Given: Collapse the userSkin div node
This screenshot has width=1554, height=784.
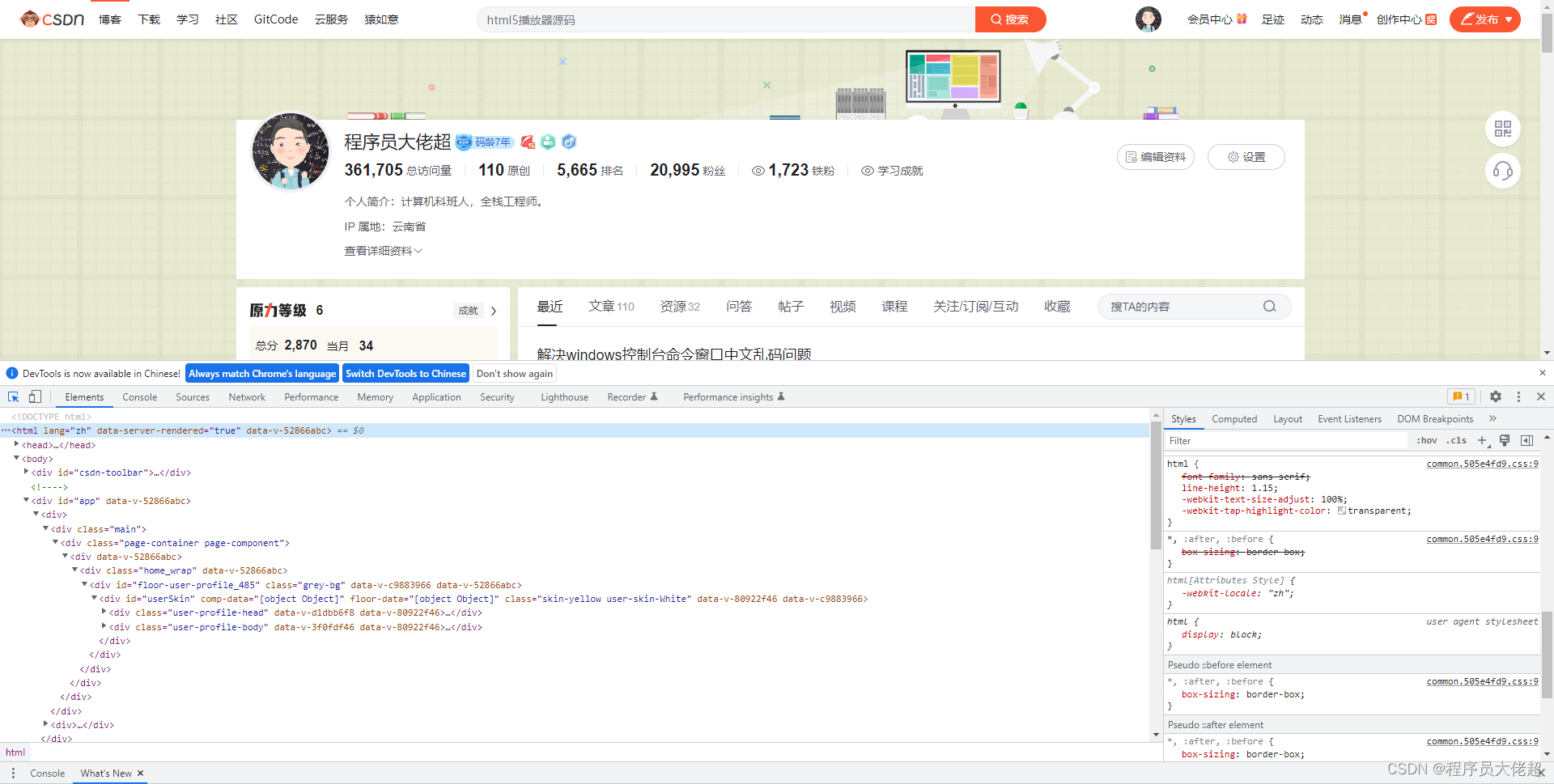Looking at the screenshot, I should [94, 598].
